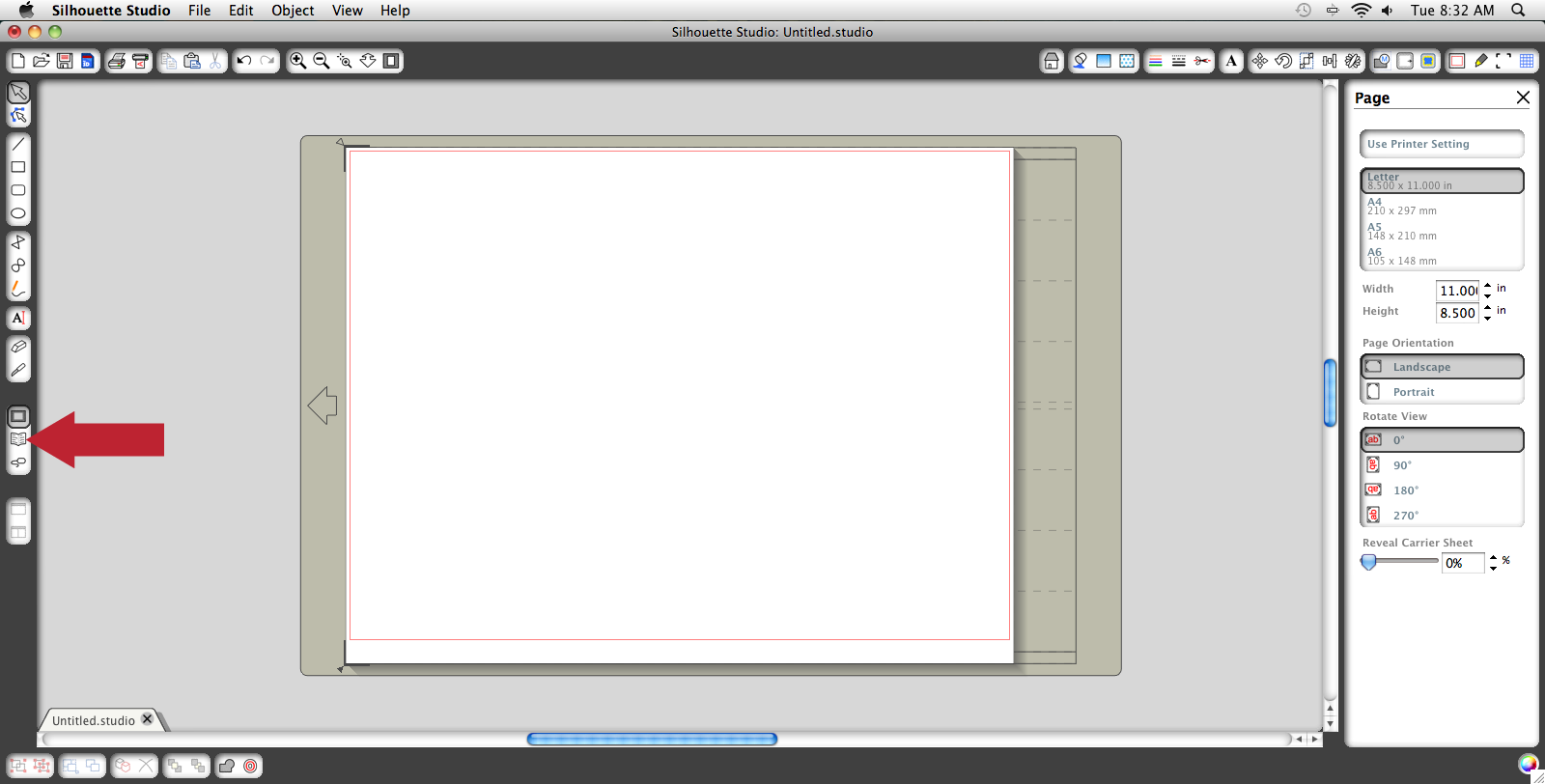
Task: Open the Help menu
Action: tap(395, 11)
